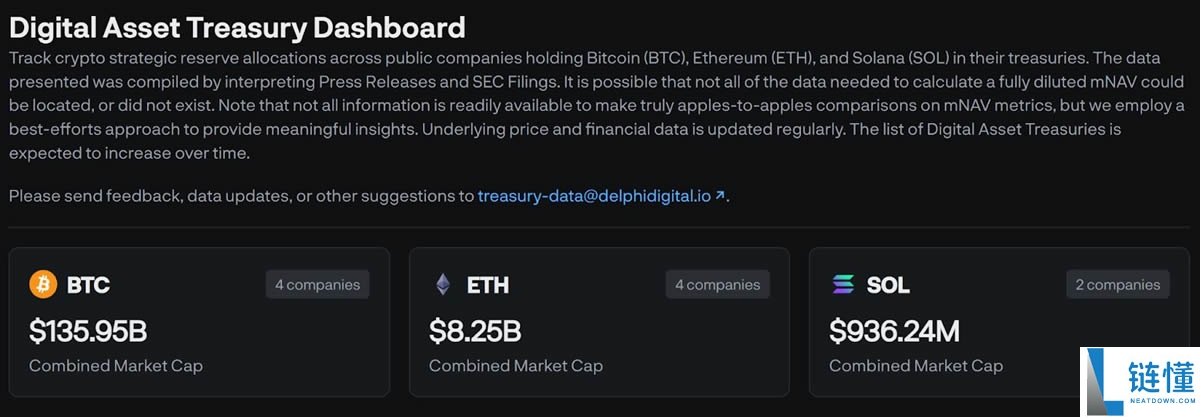Select the $135.95B market cap value
Image resolution: width=1200 pixels, height=417 pixels.
[88, 330]
